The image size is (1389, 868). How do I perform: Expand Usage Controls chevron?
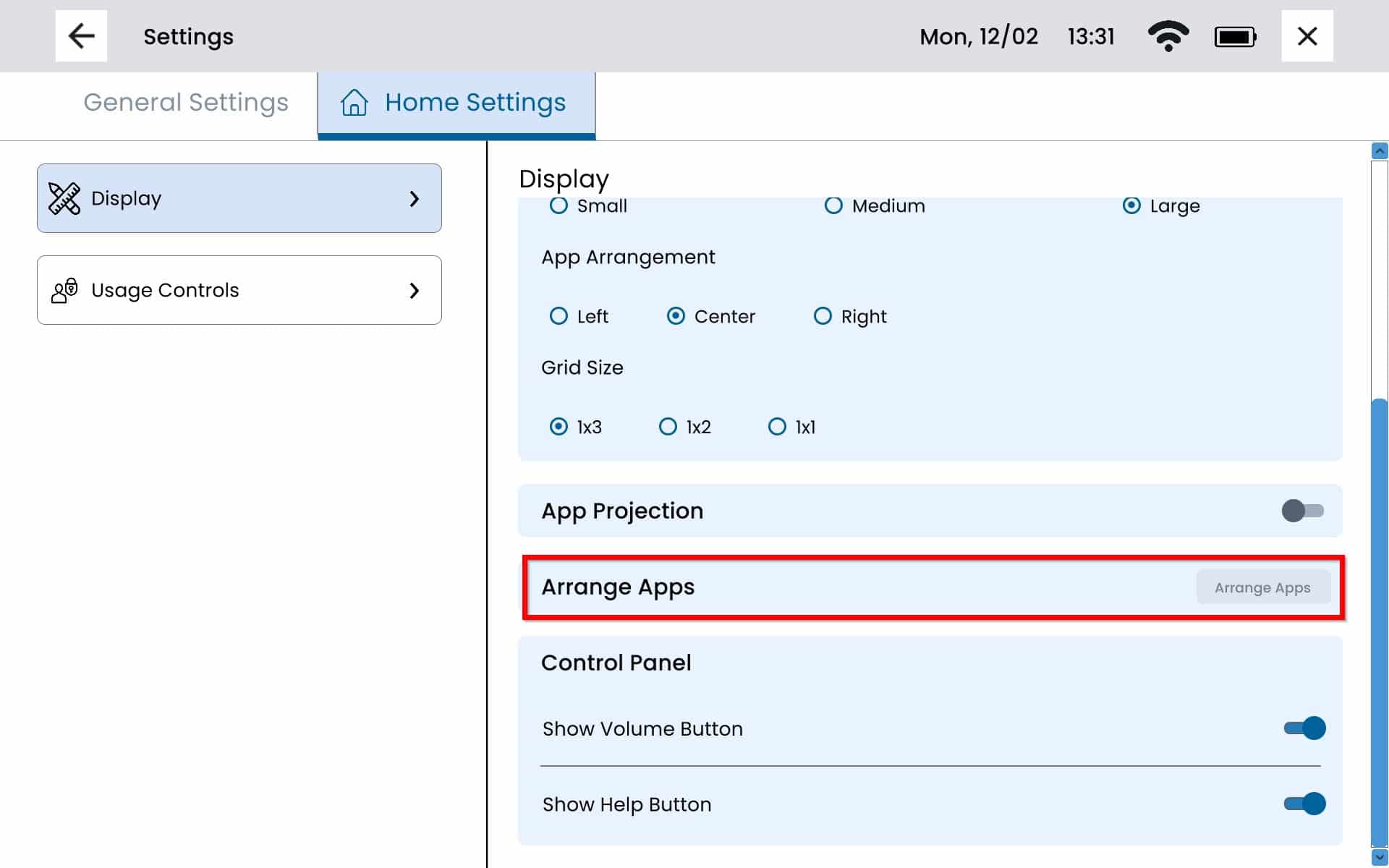click(415, 290)
